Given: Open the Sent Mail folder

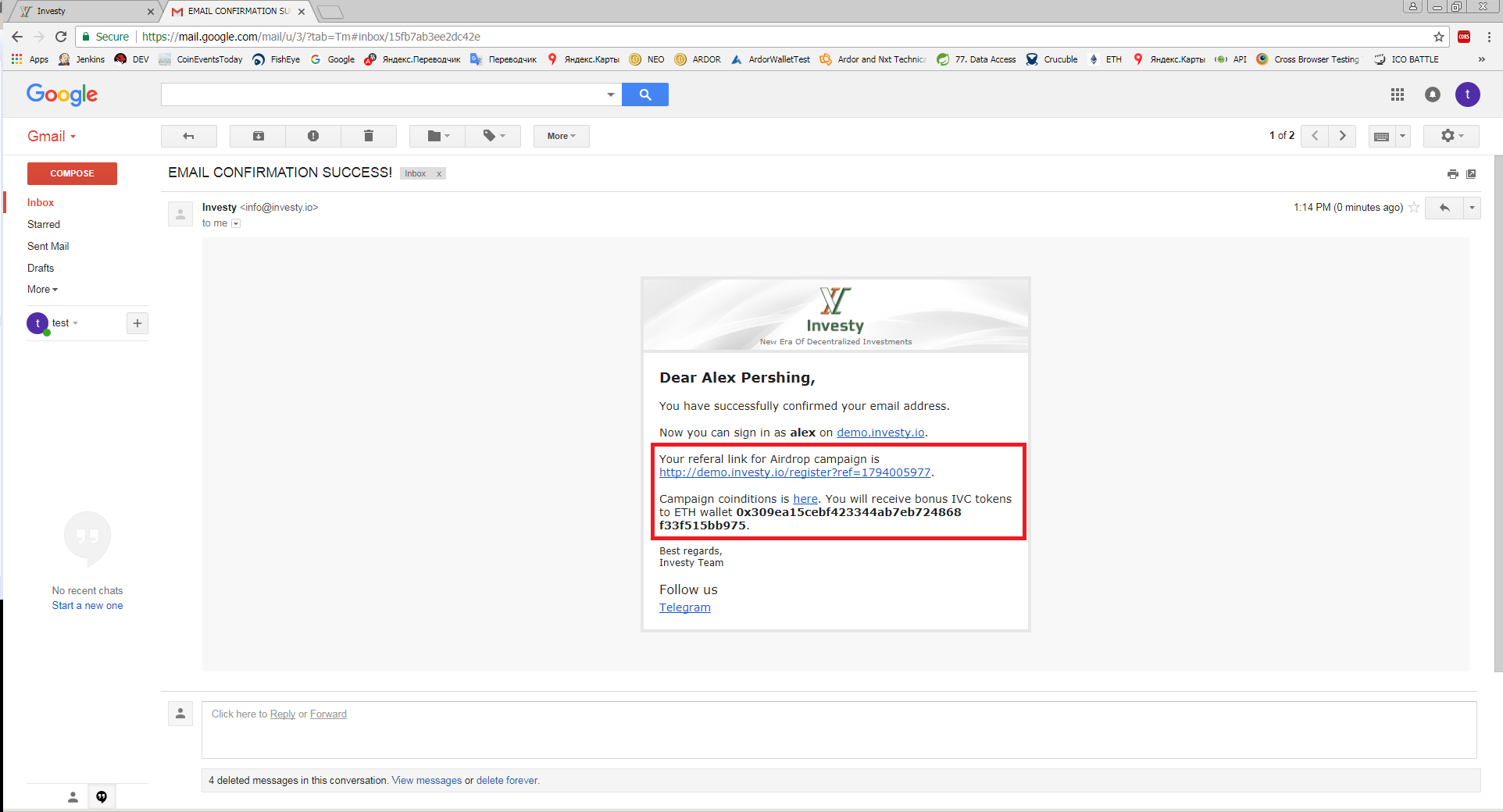Looking at the screenshot, I should pyautogui.click(x=48, y=246).
